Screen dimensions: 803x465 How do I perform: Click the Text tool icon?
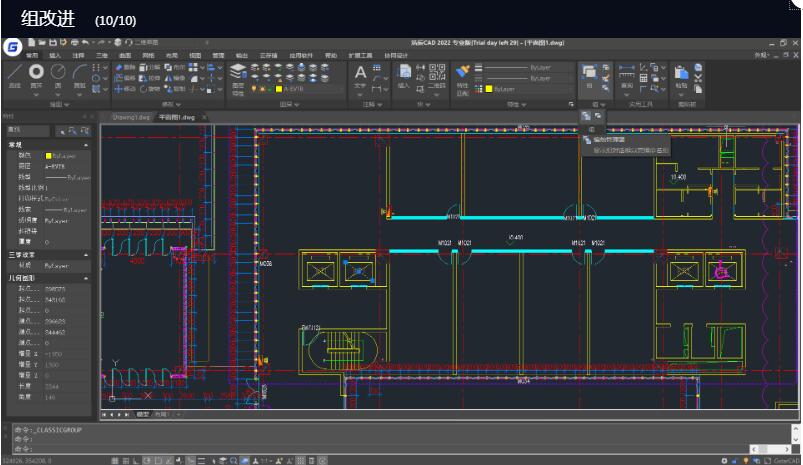(361, 73)
